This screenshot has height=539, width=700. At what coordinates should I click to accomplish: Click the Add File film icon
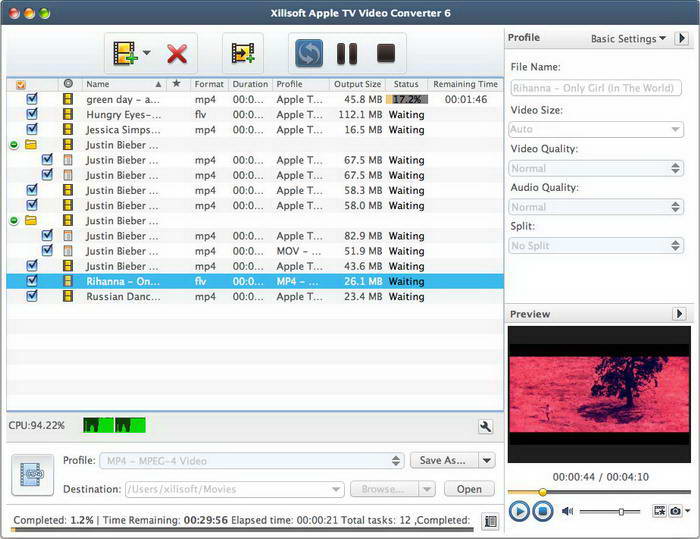click(x=126, y=53)
